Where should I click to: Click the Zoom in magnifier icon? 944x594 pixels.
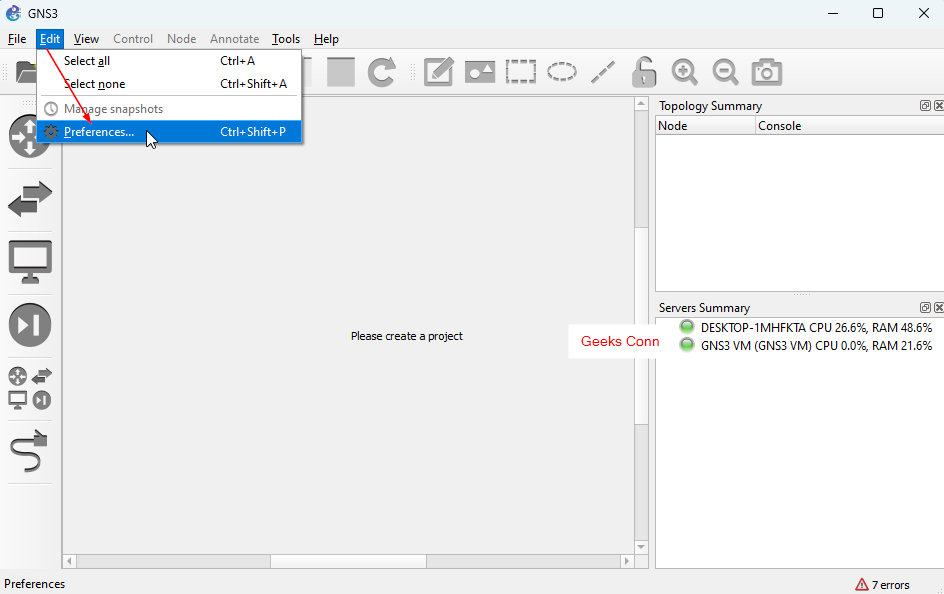[685, 72]
